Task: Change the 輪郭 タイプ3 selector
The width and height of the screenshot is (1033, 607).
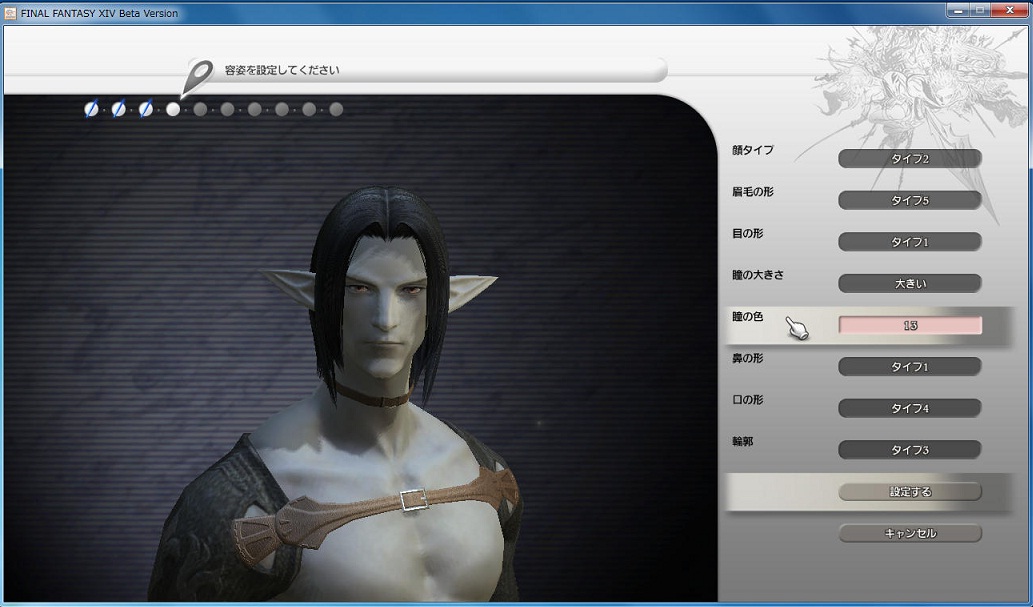Action: pos(910,449)
